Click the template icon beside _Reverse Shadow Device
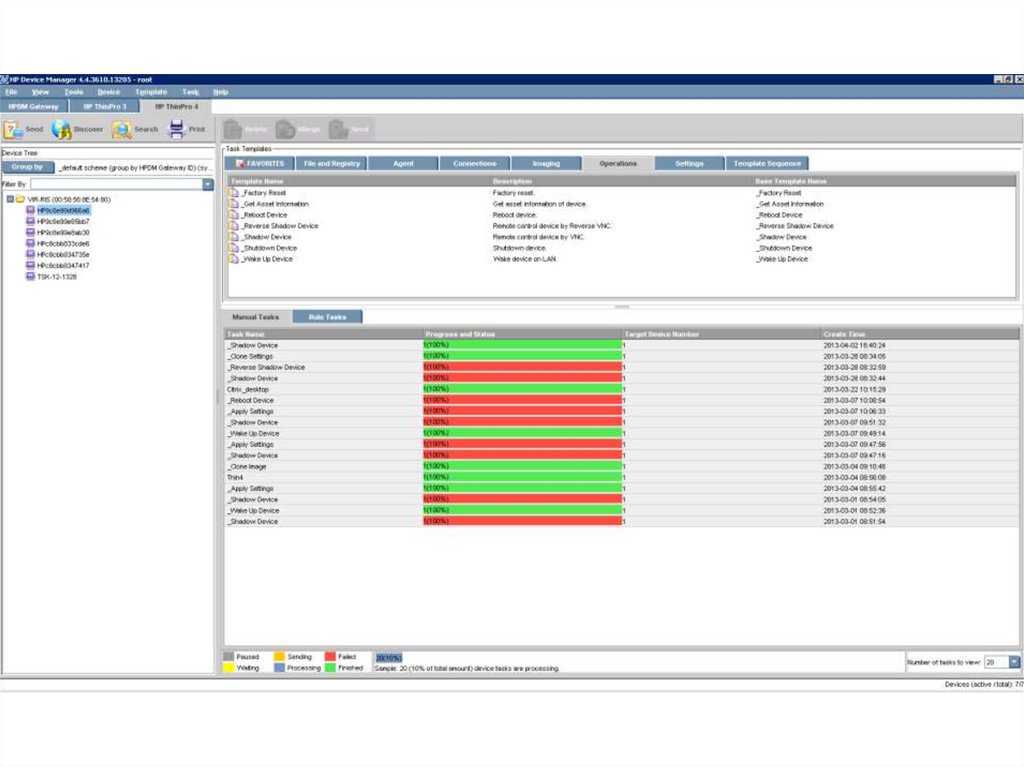 click(234, 226)
